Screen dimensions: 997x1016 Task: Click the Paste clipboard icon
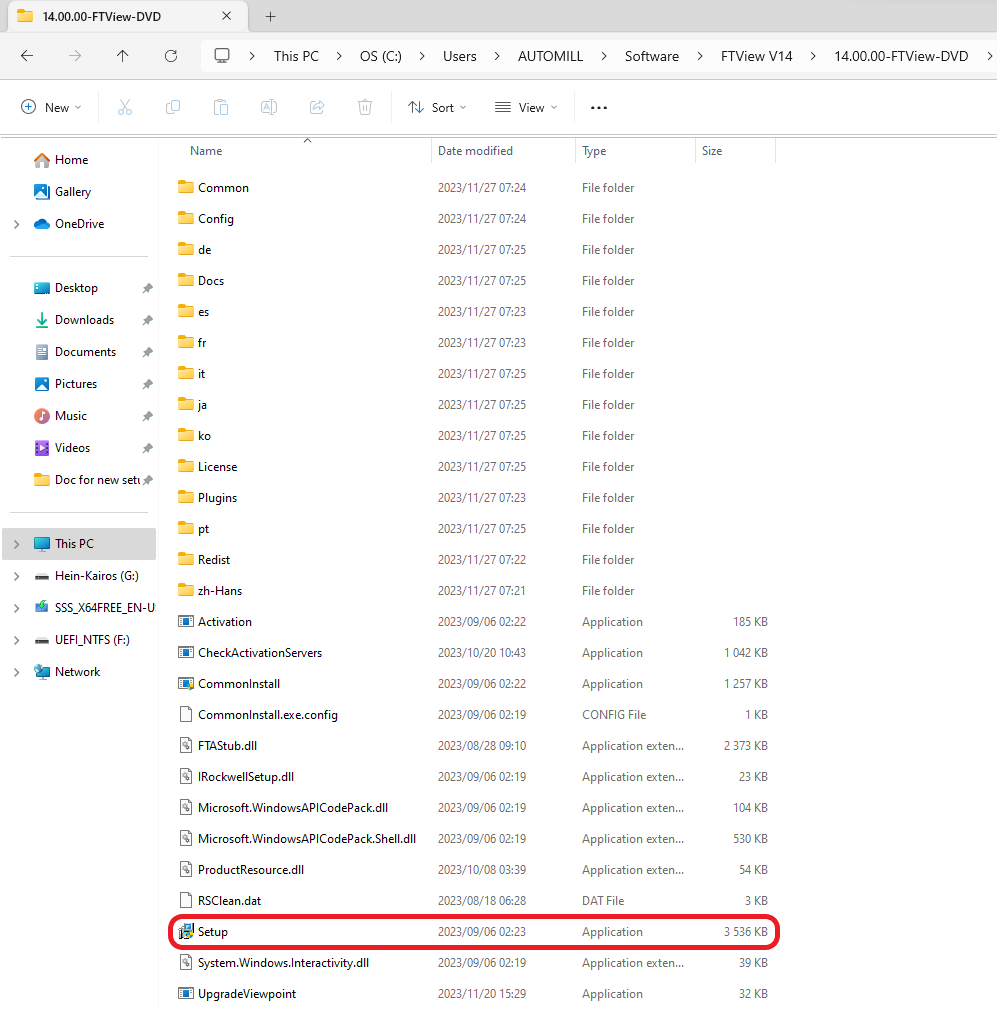tap(221, 108)
